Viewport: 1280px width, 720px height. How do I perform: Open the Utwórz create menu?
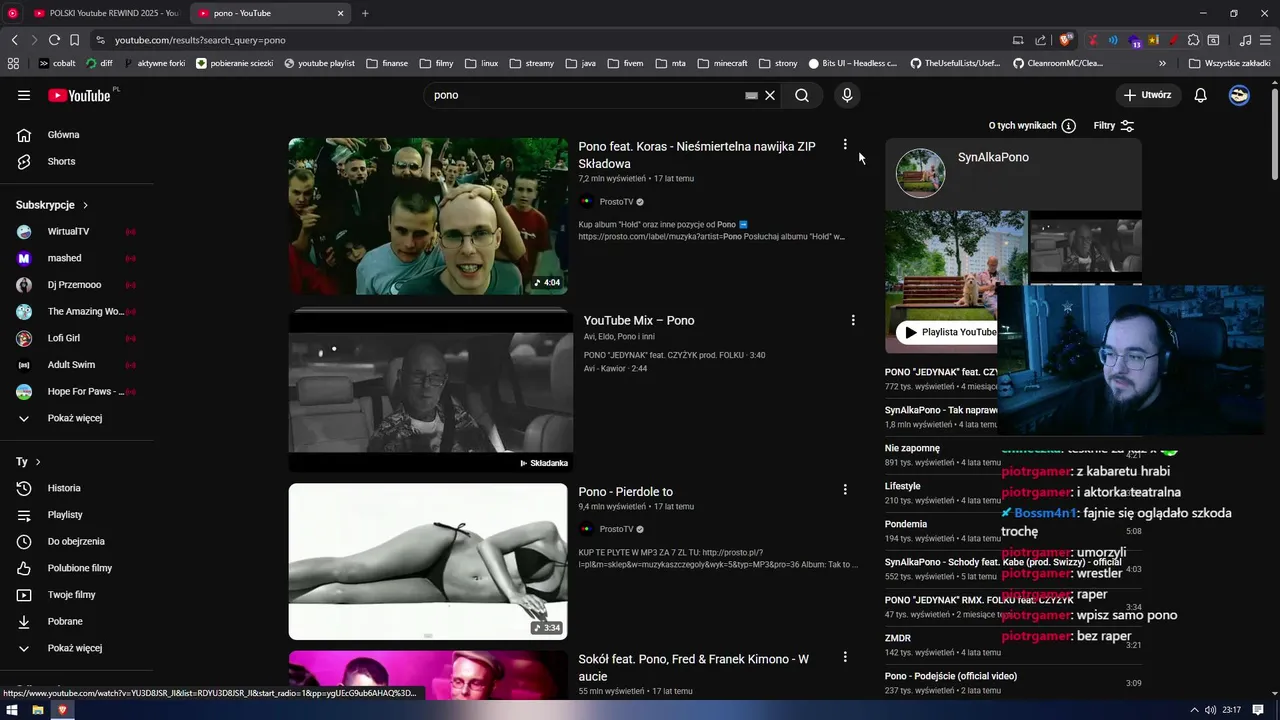[x=1147, y=95]
